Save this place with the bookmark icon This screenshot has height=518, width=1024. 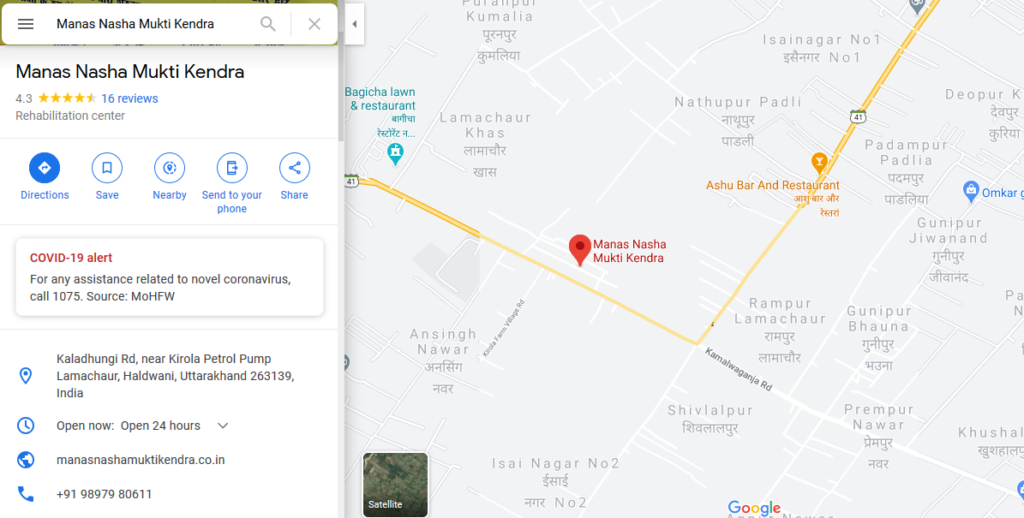pyautogui.click(x=107, y=168)
